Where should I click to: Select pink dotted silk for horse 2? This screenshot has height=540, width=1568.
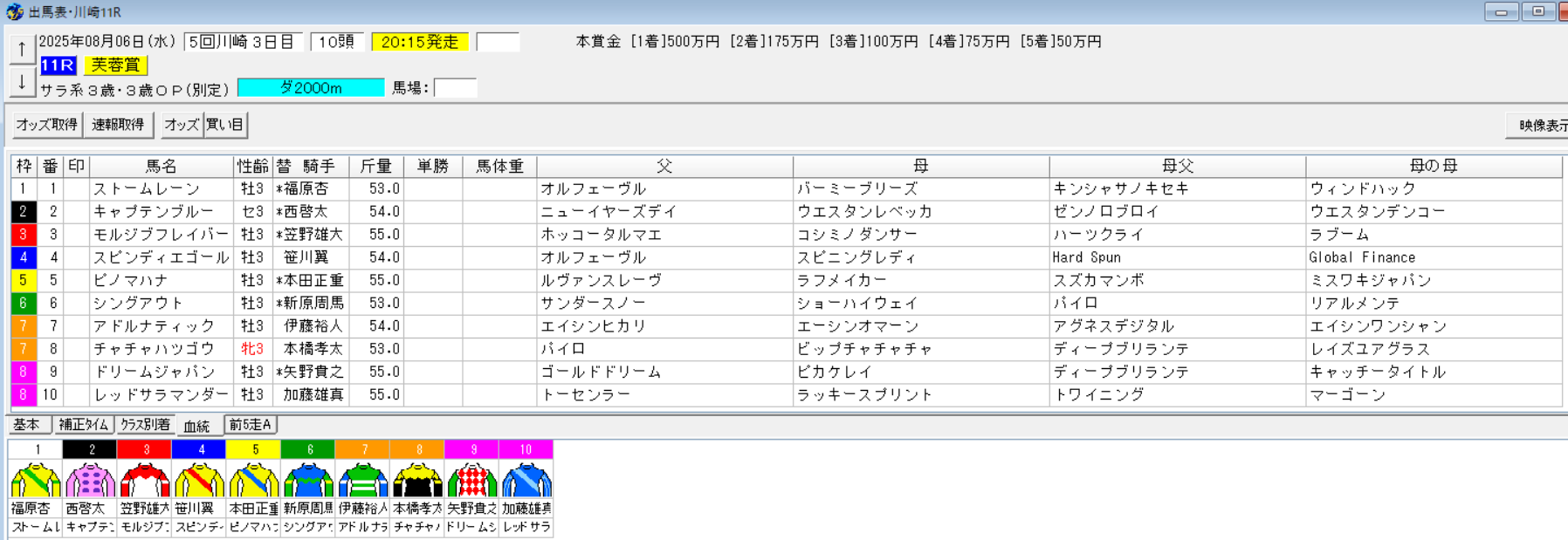[90, 481]
